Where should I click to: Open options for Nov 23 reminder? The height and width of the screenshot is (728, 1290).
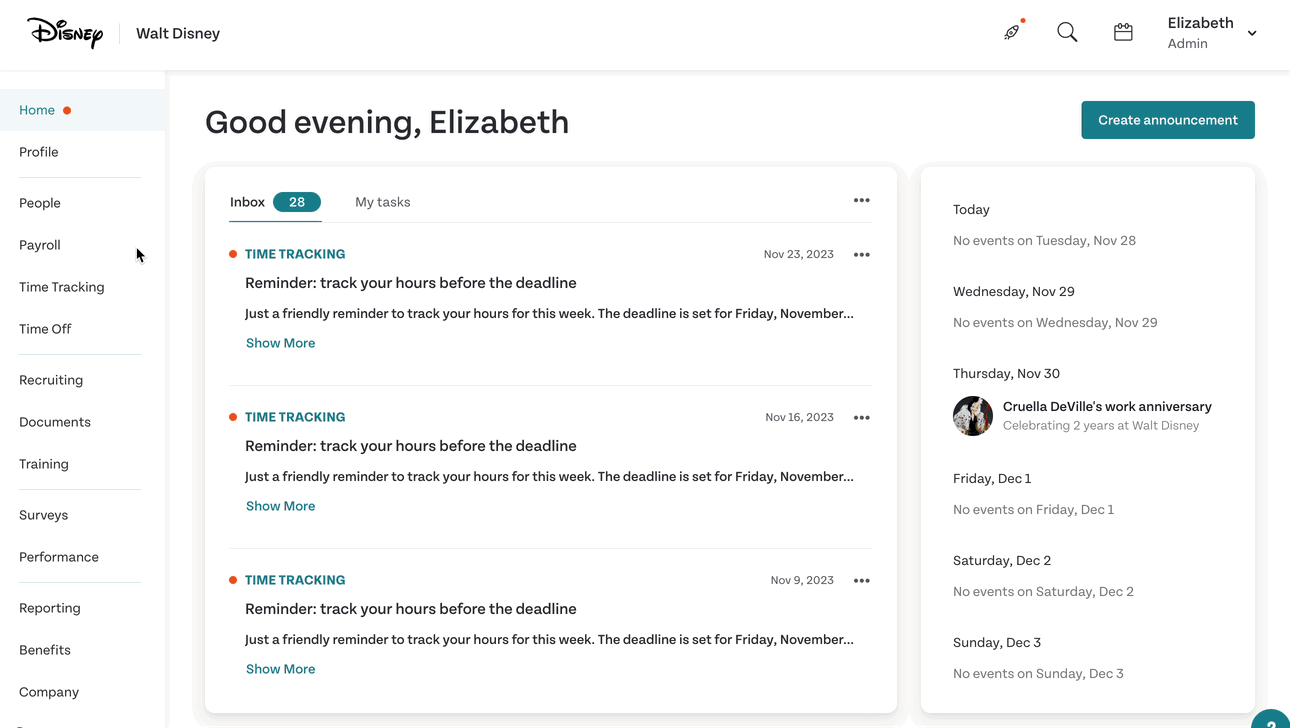point(861,254)
